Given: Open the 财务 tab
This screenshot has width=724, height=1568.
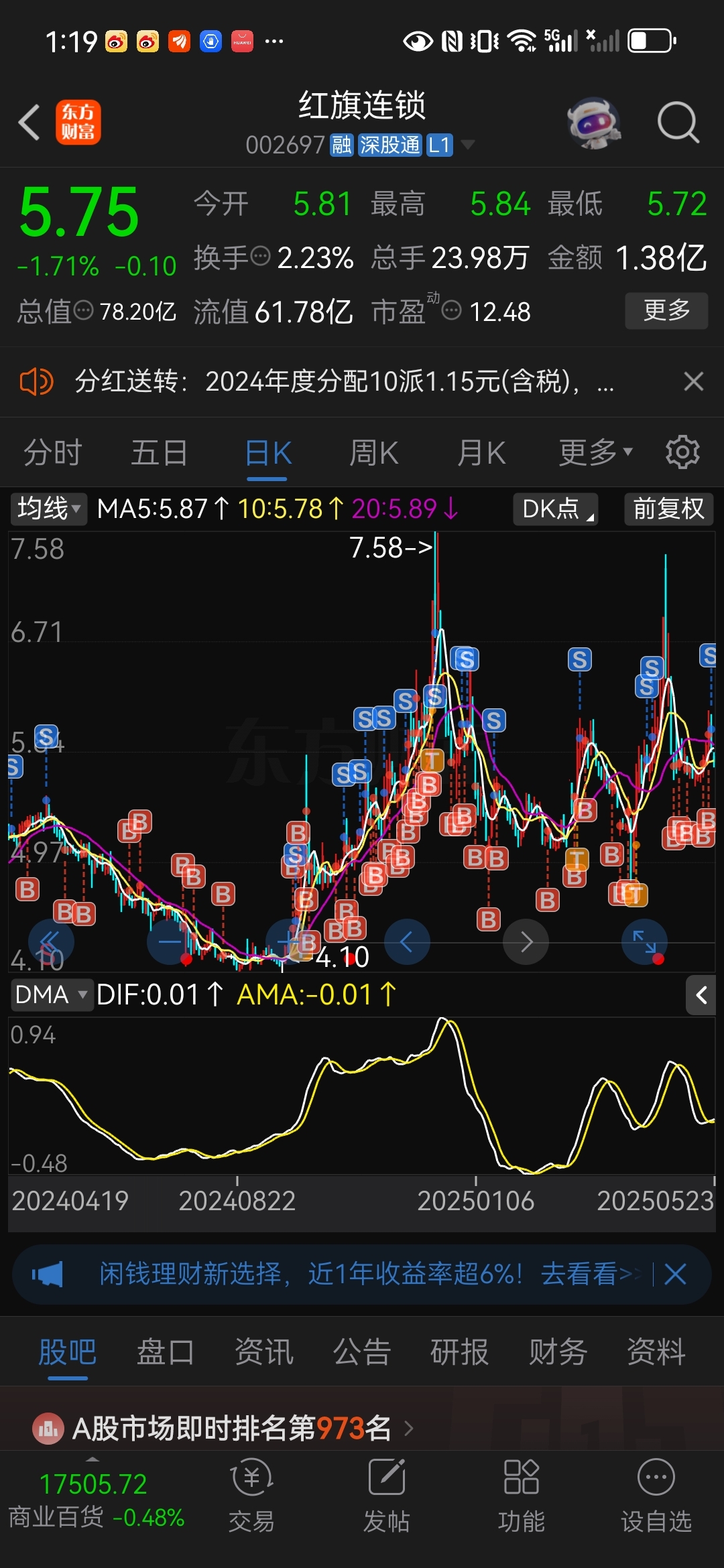Looking at the screenshot, I should coord(558,1352).
